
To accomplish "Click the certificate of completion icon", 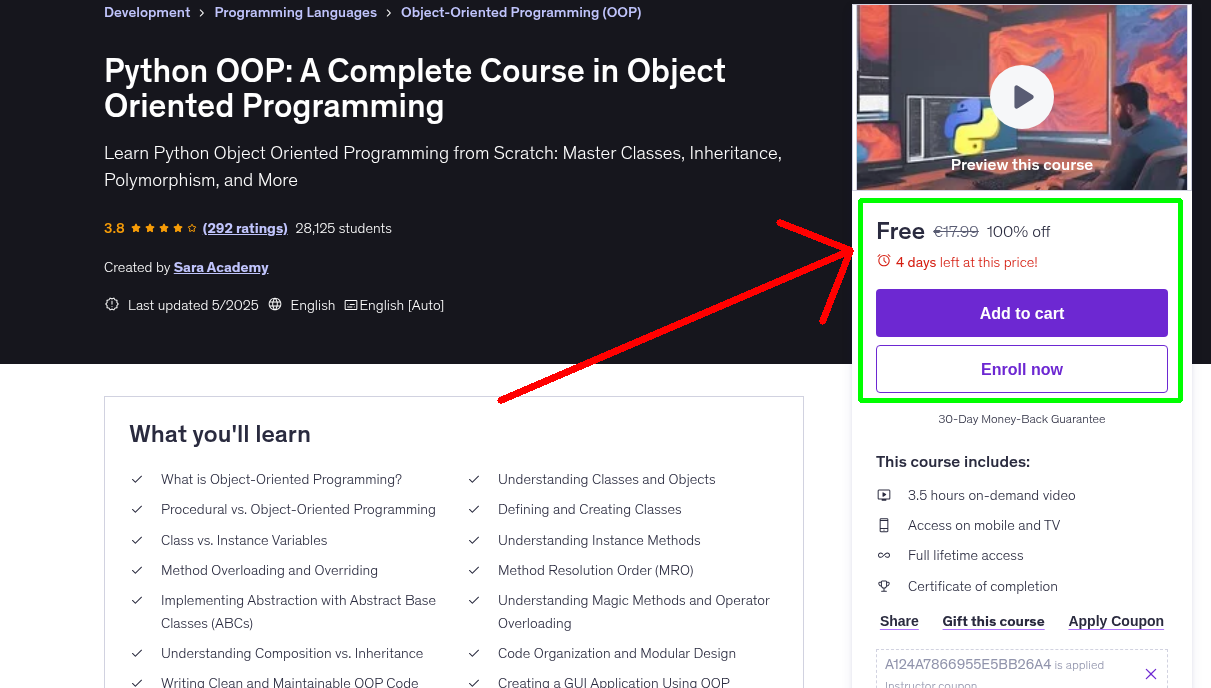I will tap(884, 586).
